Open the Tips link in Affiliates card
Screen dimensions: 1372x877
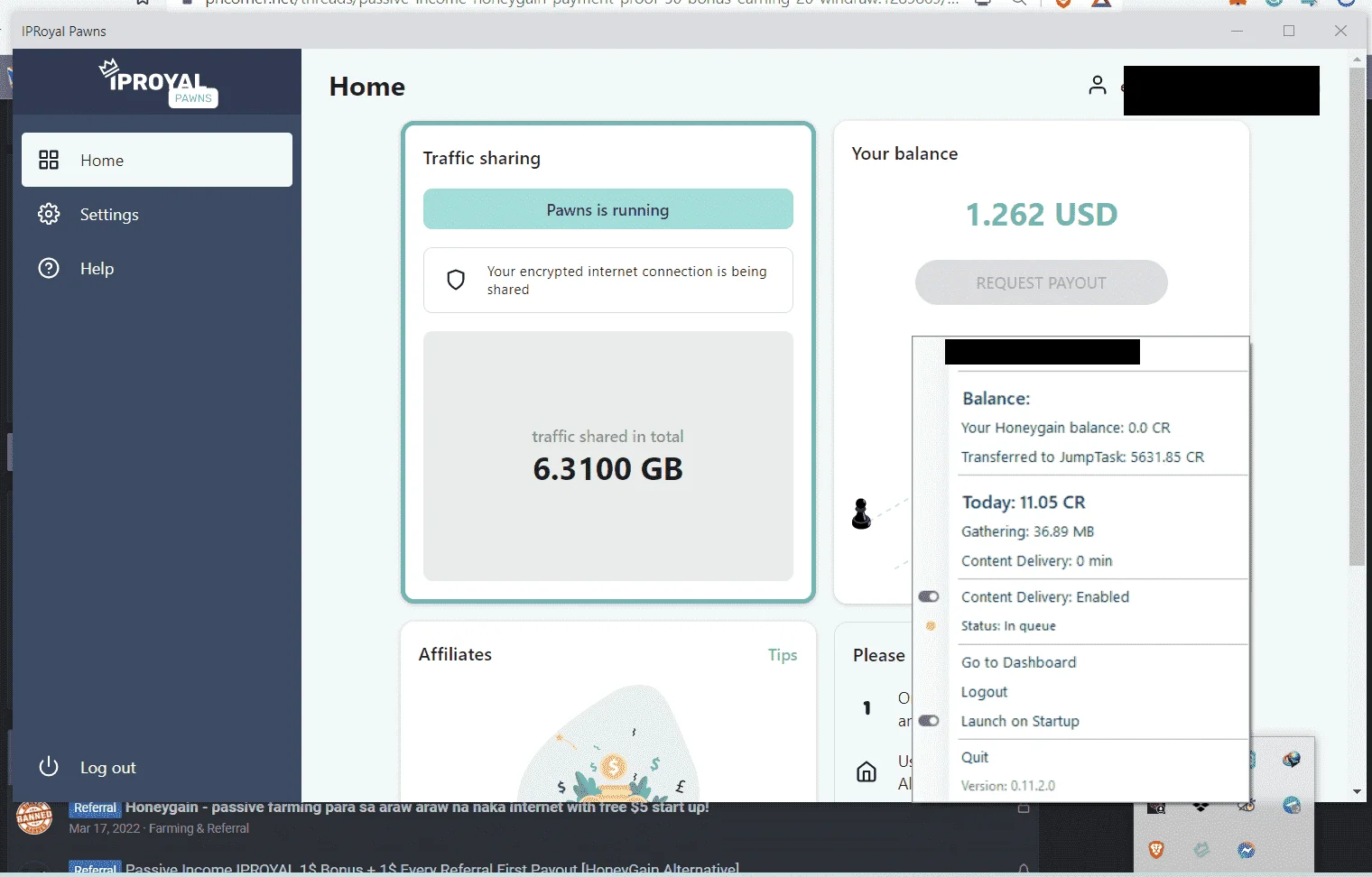(x=783, y=655)
